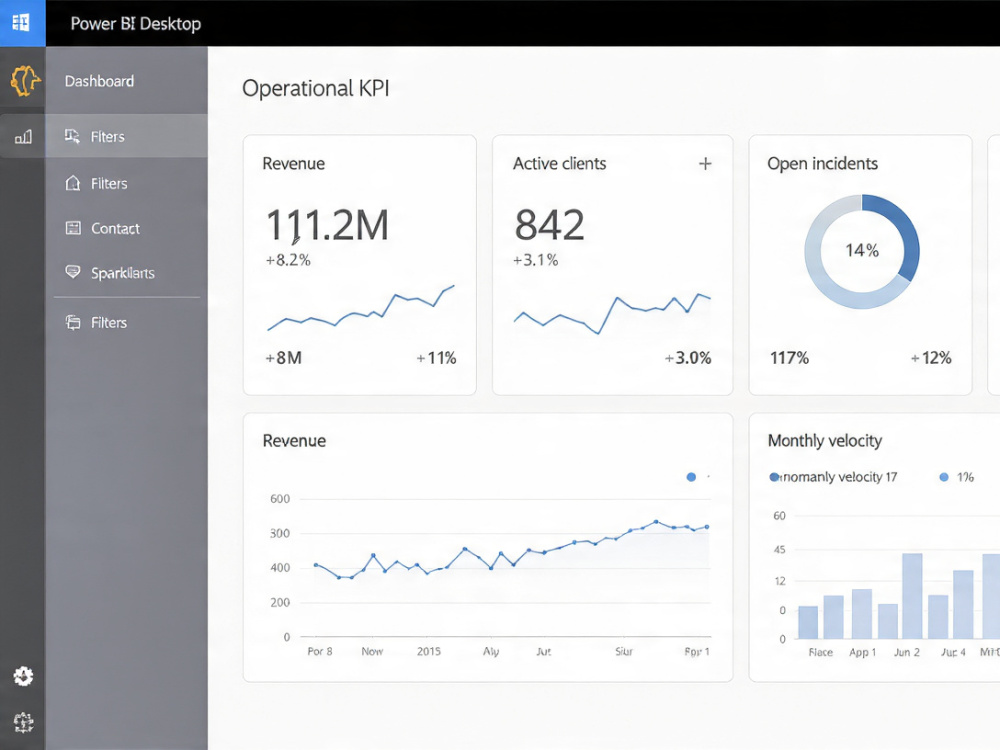Open the bar chart view icon in left rail
1000x750 pixels.
23,136
